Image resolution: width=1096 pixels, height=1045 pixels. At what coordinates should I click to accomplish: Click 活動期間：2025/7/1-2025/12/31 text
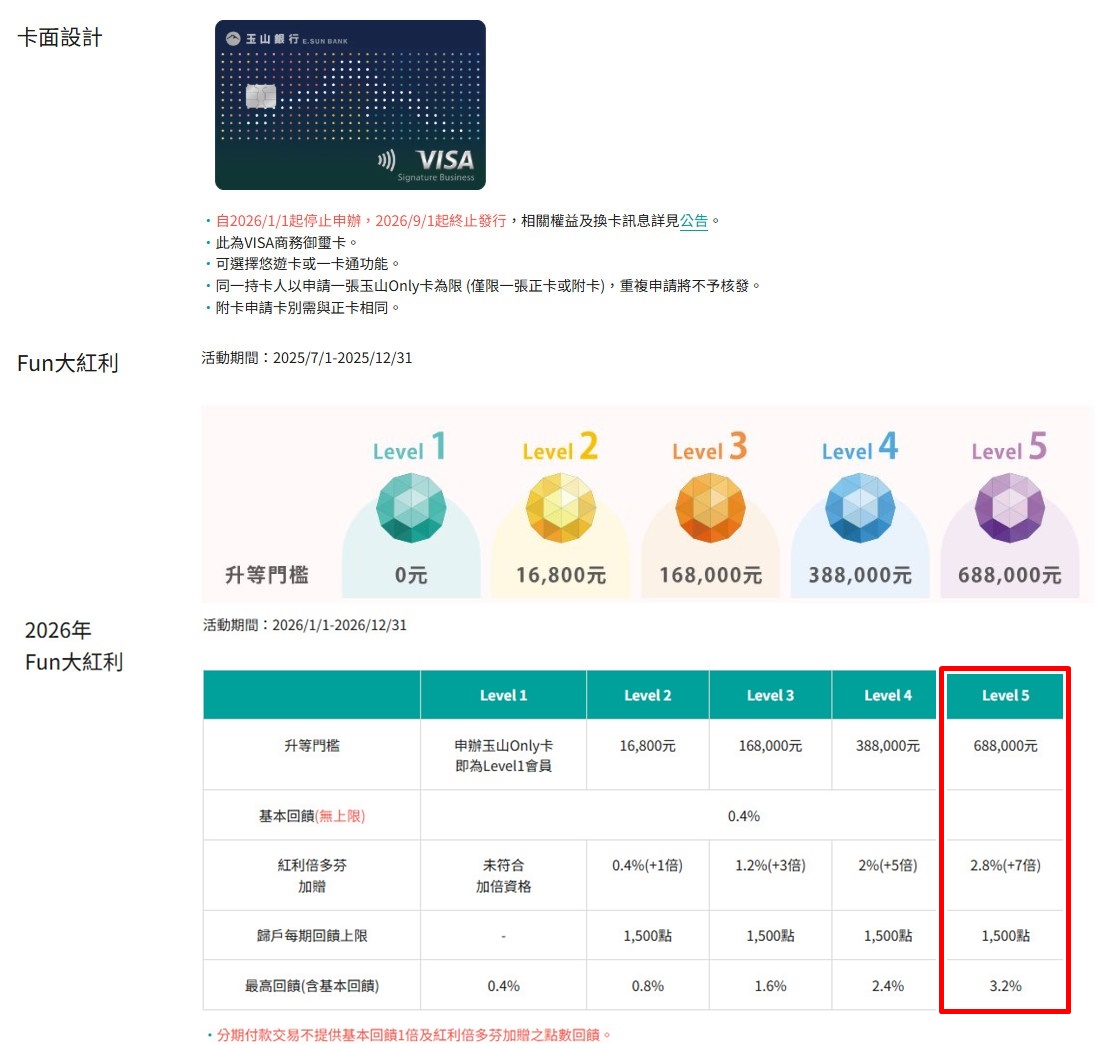pyautogui.click(x=307, y=358)
